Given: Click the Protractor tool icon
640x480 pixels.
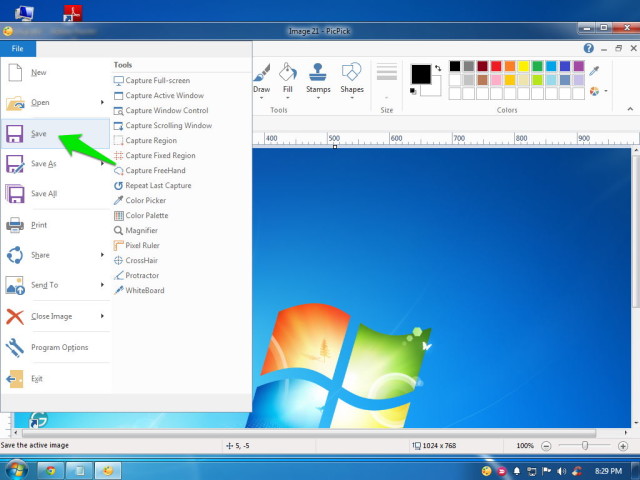Looking at the screenshot, I should pos(118,276).
